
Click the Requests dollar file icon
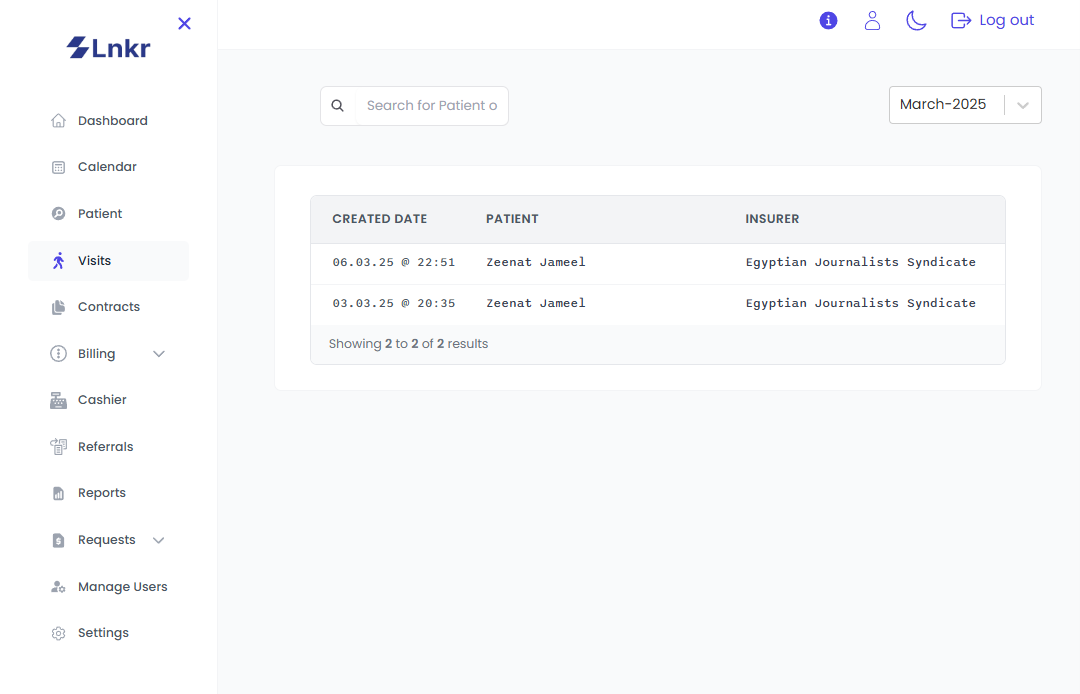pyautogui.click(x=59, y=540)
